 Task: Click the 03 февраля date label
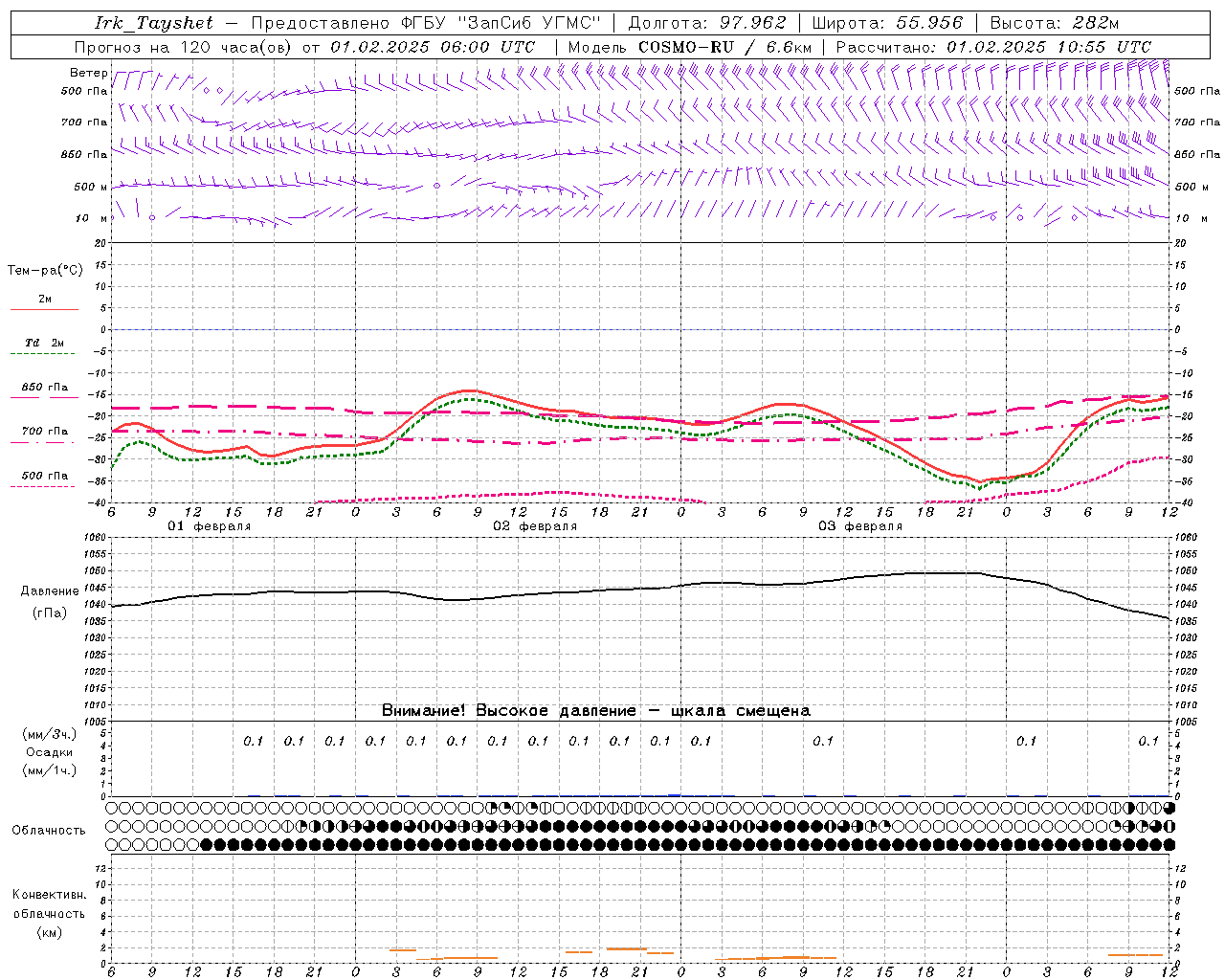click(x=860, y=526)
